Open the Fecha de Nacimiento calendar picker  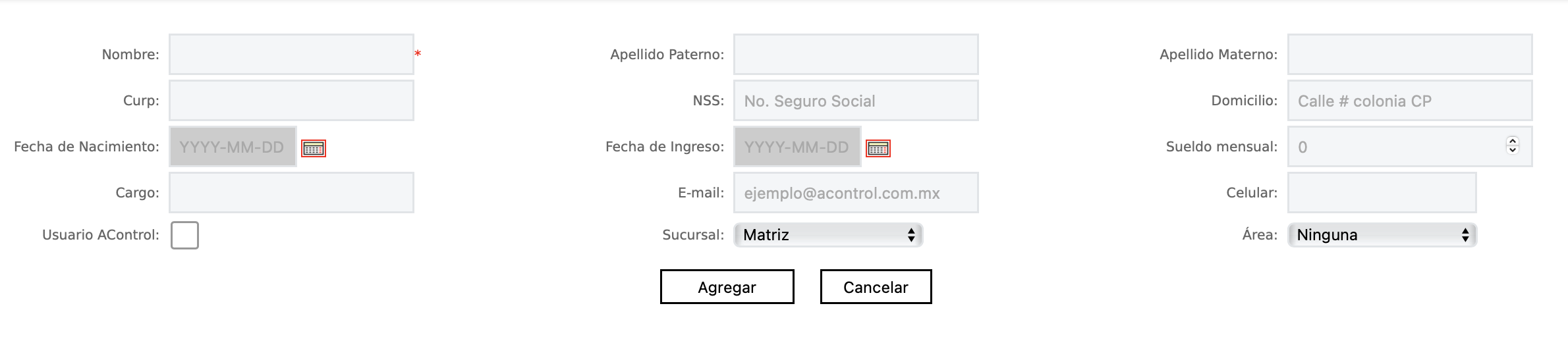pos(314,148)
